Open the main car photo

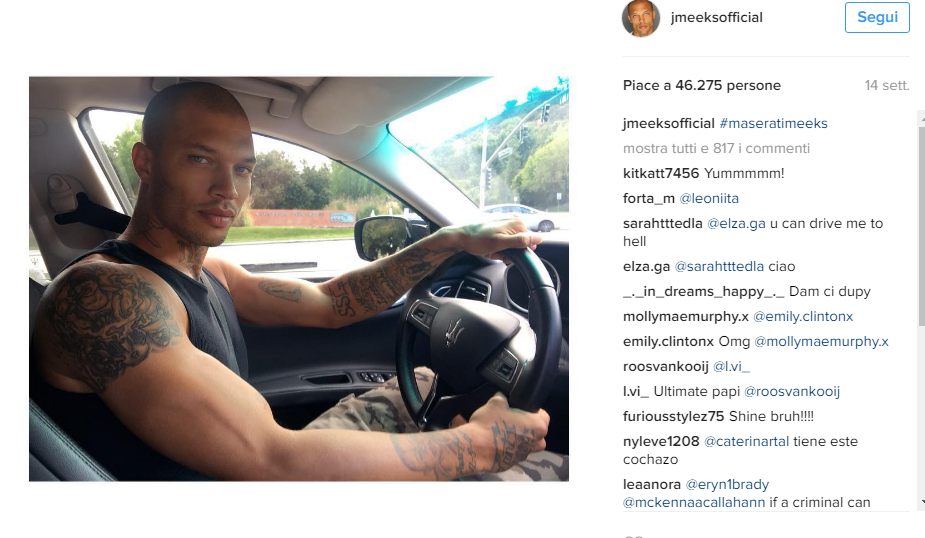(299, 278)
